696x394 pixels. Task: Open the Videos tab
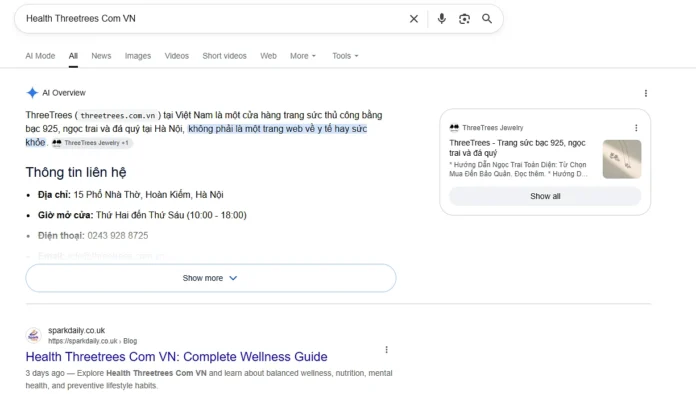[177, 56]
